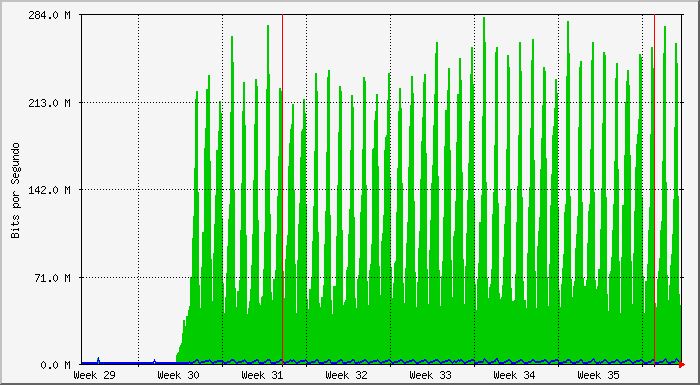Click the red vertical line near Week 31
Image resolution: width=700 pixels, height=385 pixels.
click(x=283, y=189)
